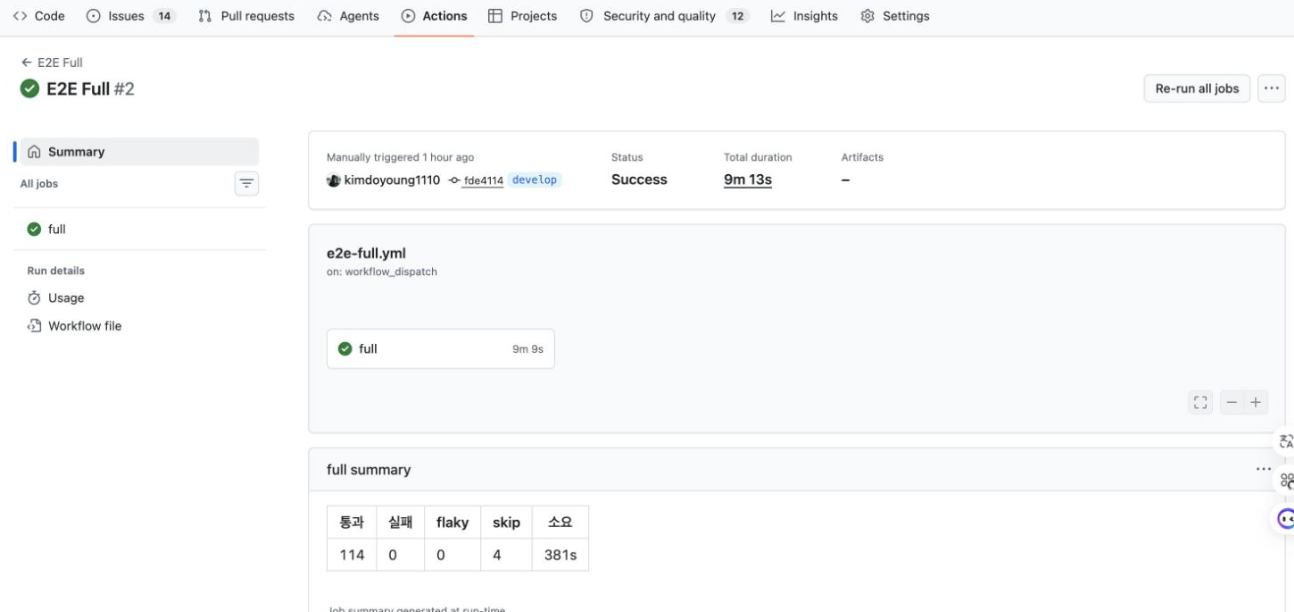The image size is (1294, 612).
Task: View the Insights tab
Action: click(x=804, y=16)
